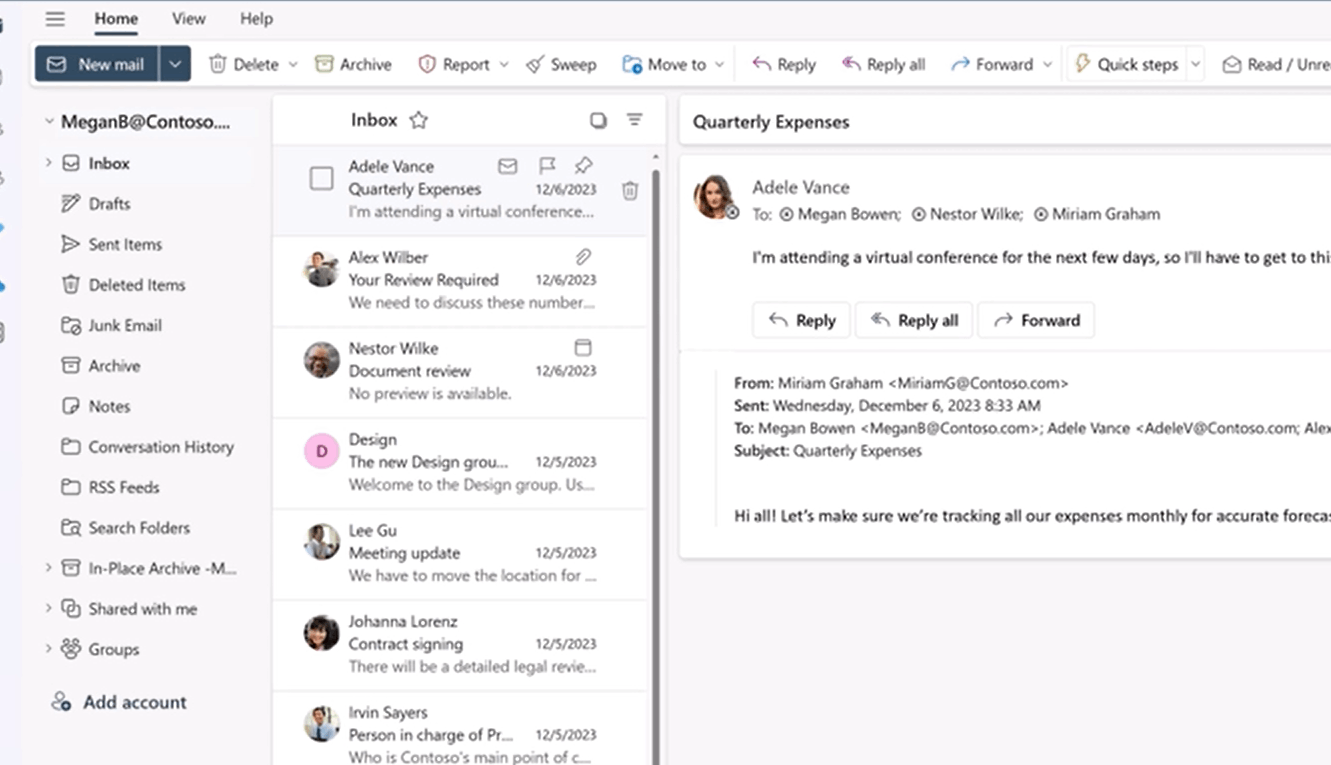The height and width of the screenshot is (765, 1331).
Task: Click the New mail button
Action: (97, 64)
